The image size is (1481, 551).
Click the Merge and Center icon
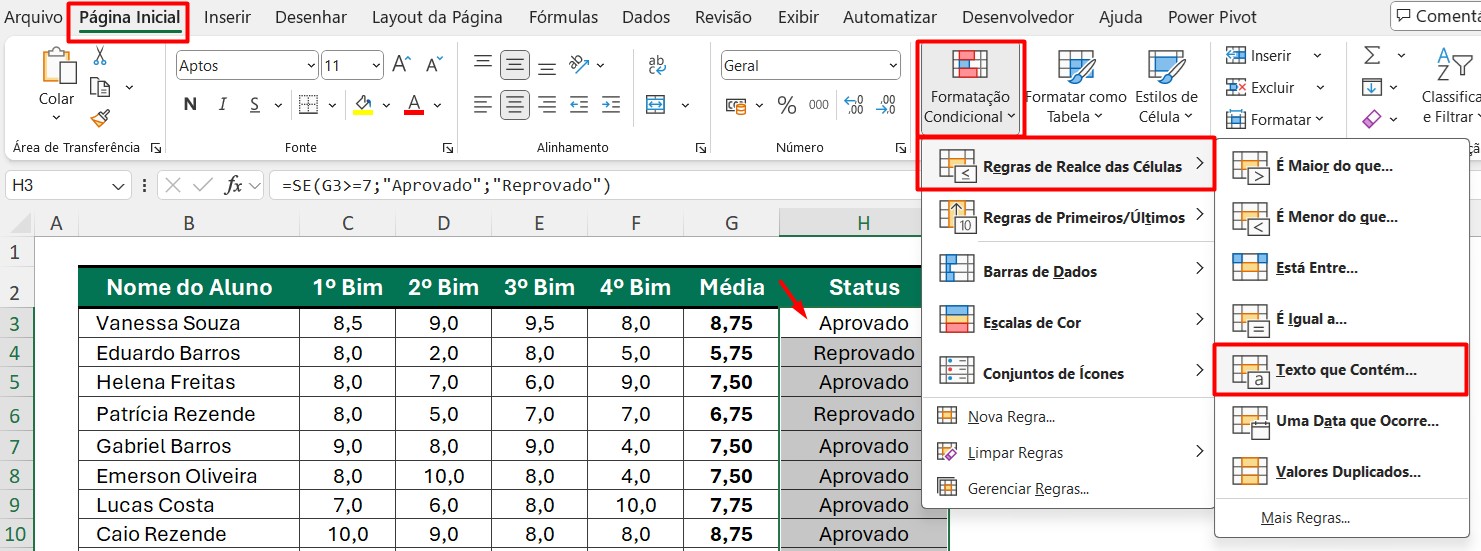656,104
